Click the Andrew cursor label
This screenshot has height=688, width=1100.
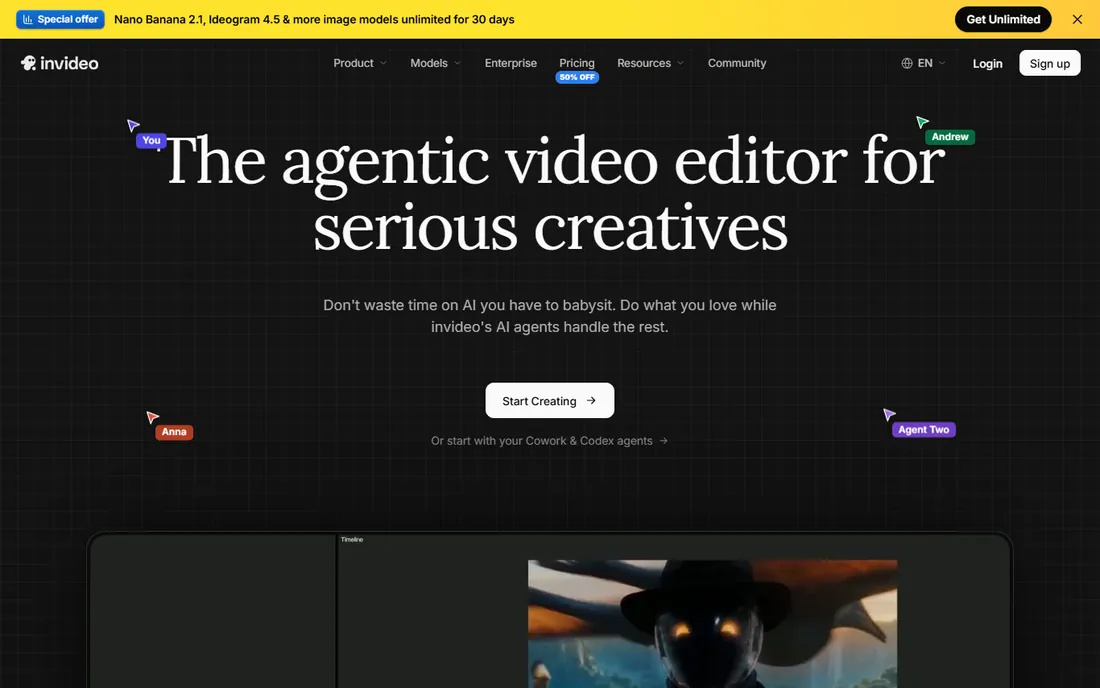click(x=950, y=137)
